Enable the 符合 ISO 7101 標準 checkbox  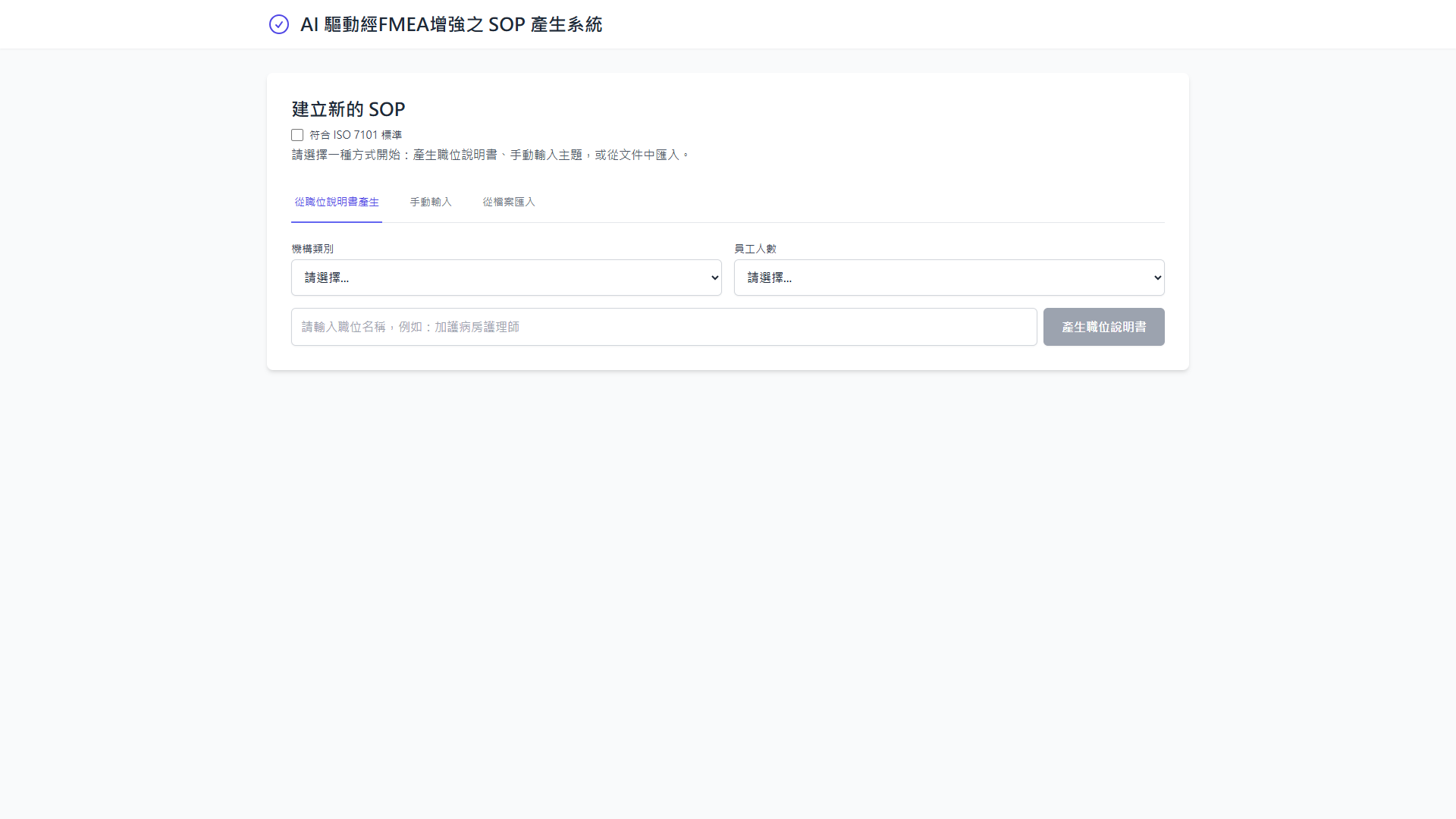297,135
